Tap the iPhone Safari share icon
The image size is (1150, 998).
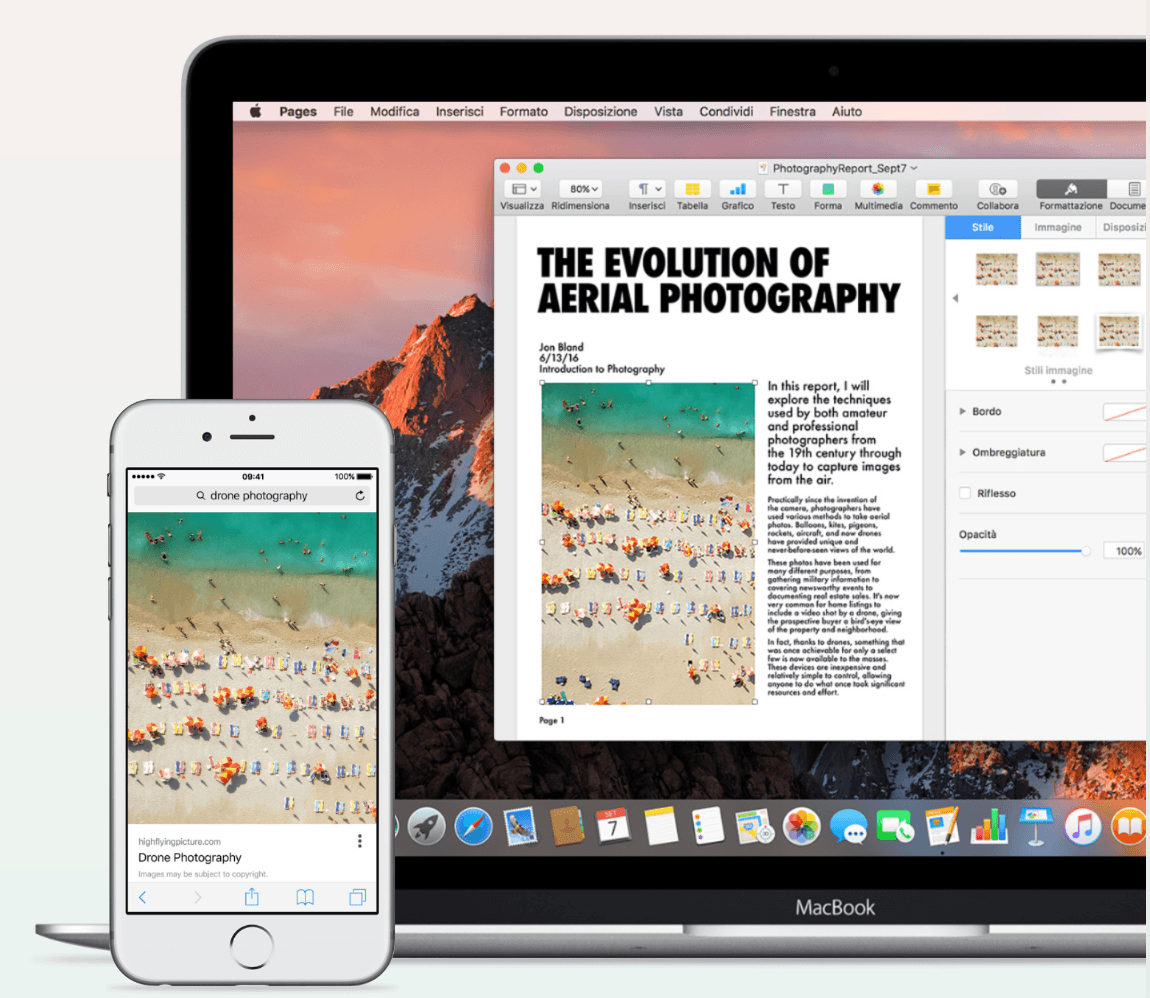(252, 896)
